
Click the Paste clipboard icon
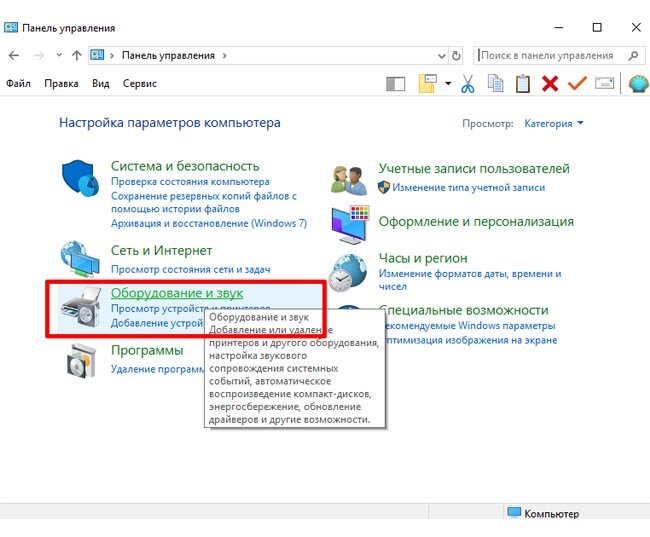point(523,83)
